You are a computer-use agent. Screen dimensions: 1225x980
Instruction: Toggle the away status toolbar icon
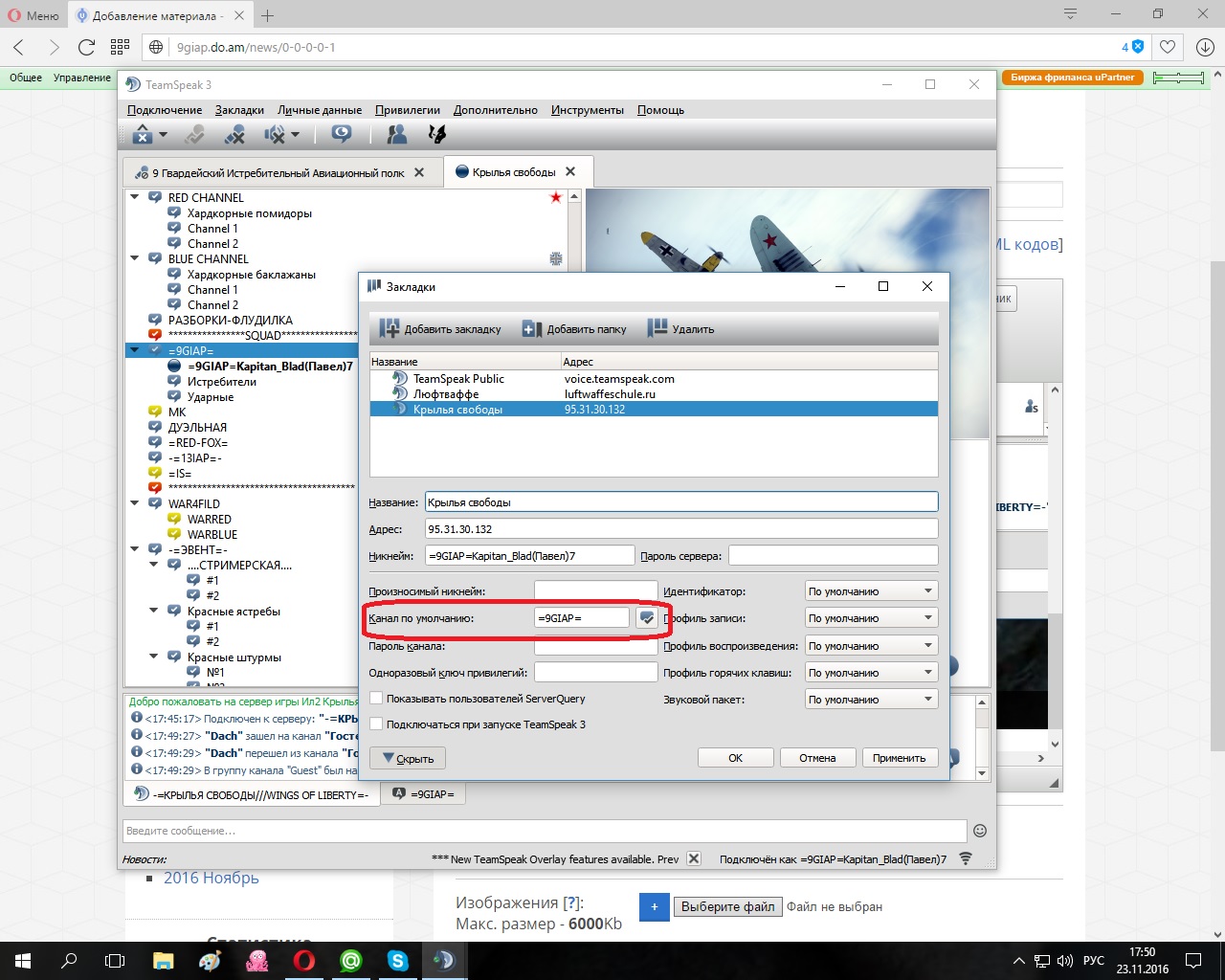click(x=341, y=135)
